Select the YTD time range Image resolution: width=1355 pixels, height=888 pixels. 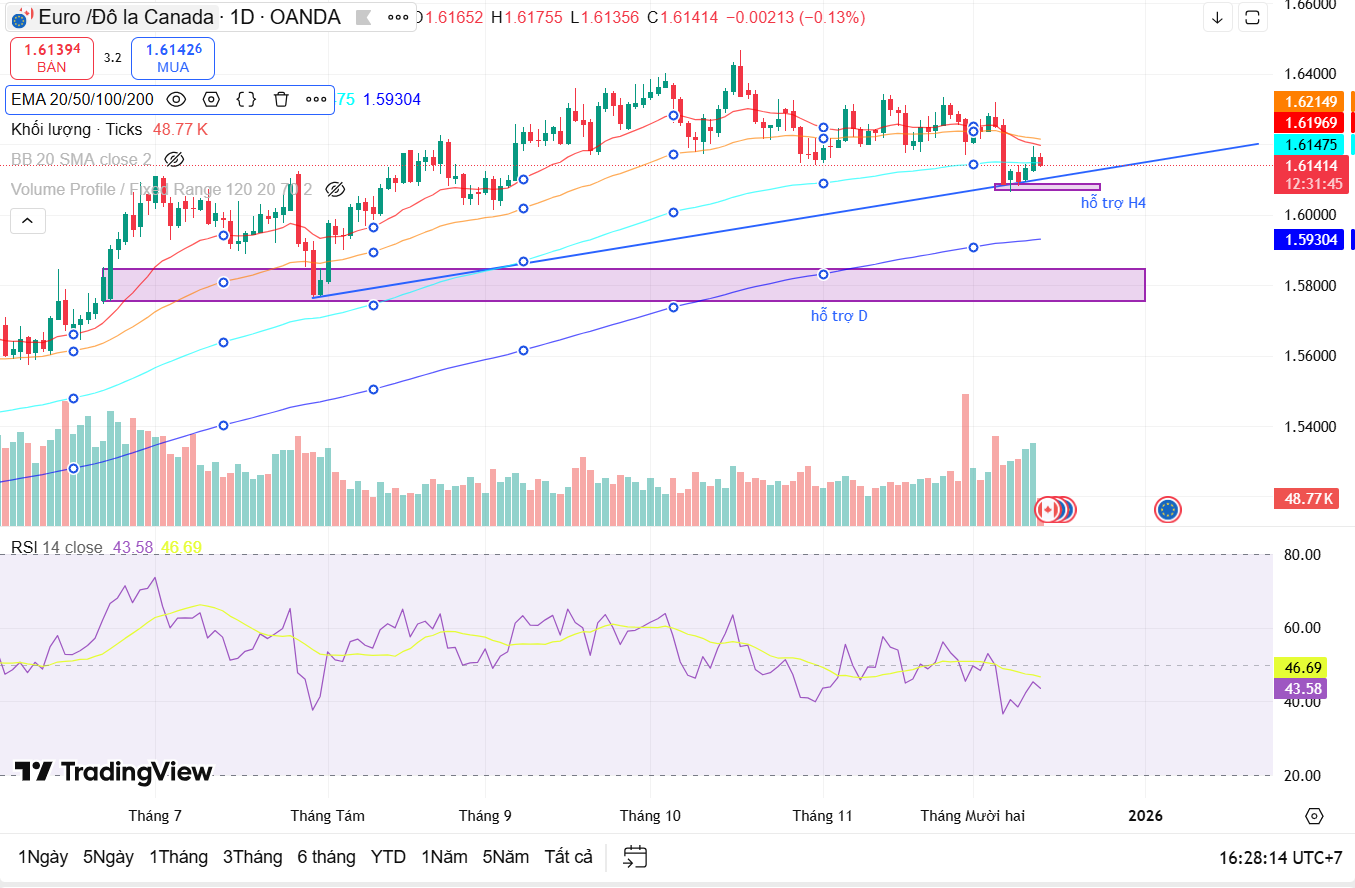388,857
